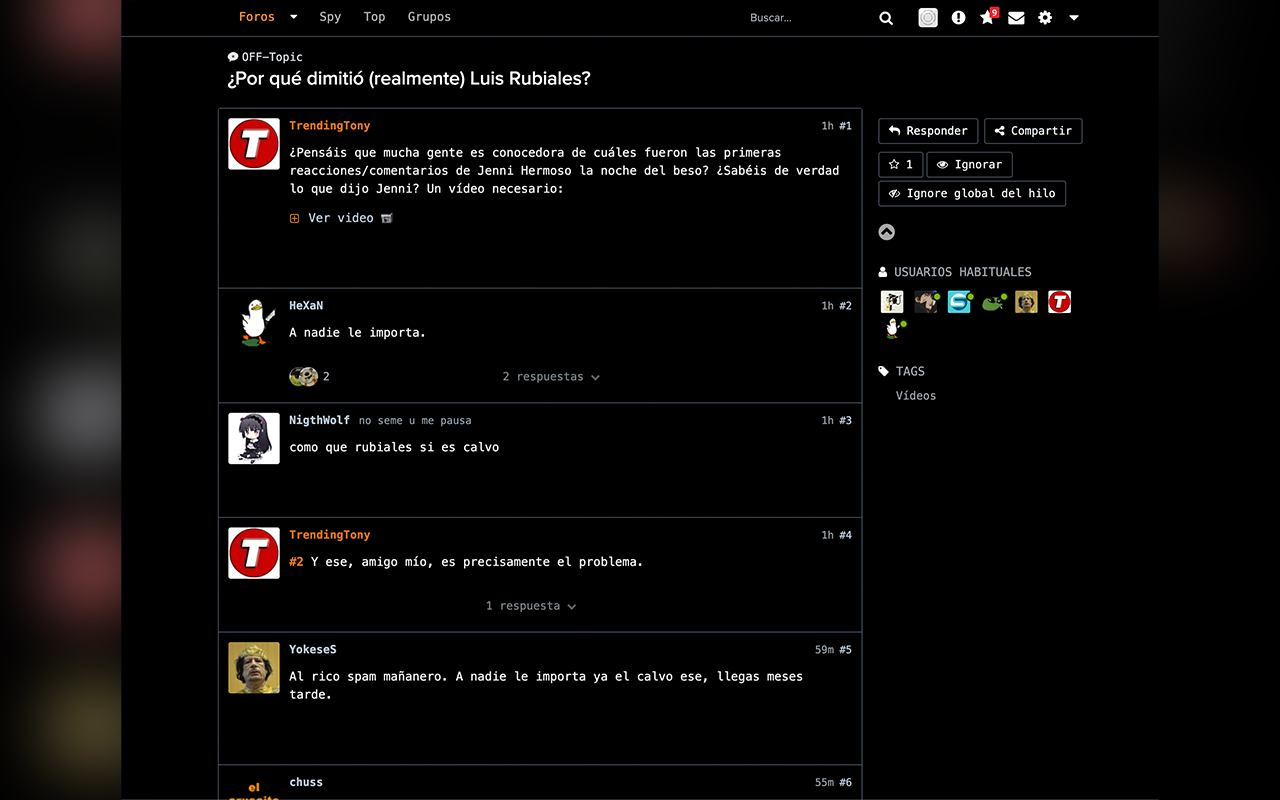This screenshot has height=800, width=1280.
Task: Click the Responder button
Action: tap(927, 131)
